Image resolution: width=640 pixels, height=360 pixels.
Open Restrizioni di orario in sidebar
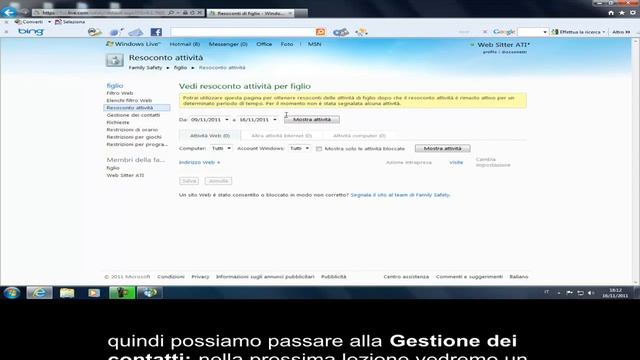(132, 130)
